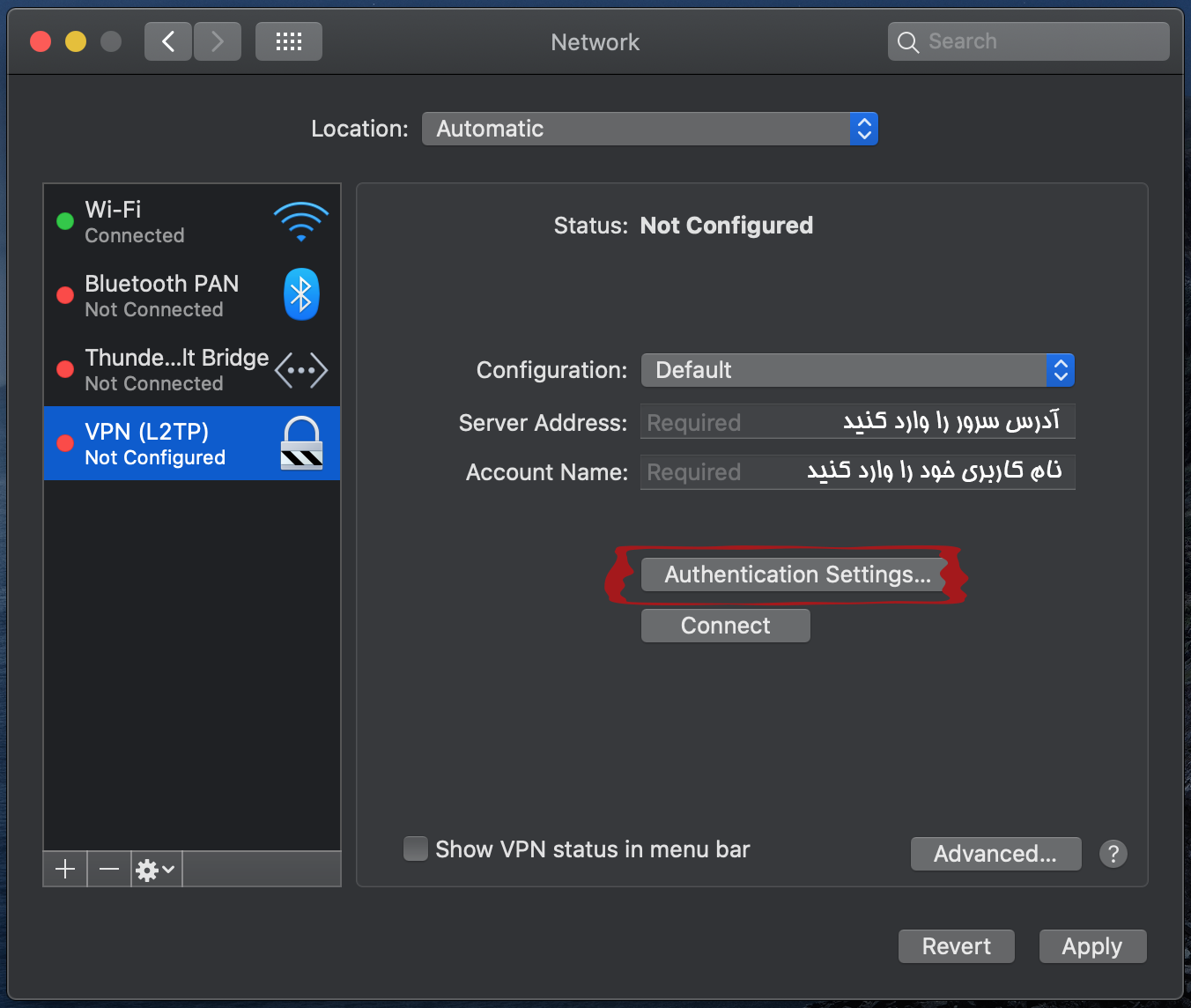Select VPN (L2TP) service
The image size is (1191, 1008).
tap(192, 443)
